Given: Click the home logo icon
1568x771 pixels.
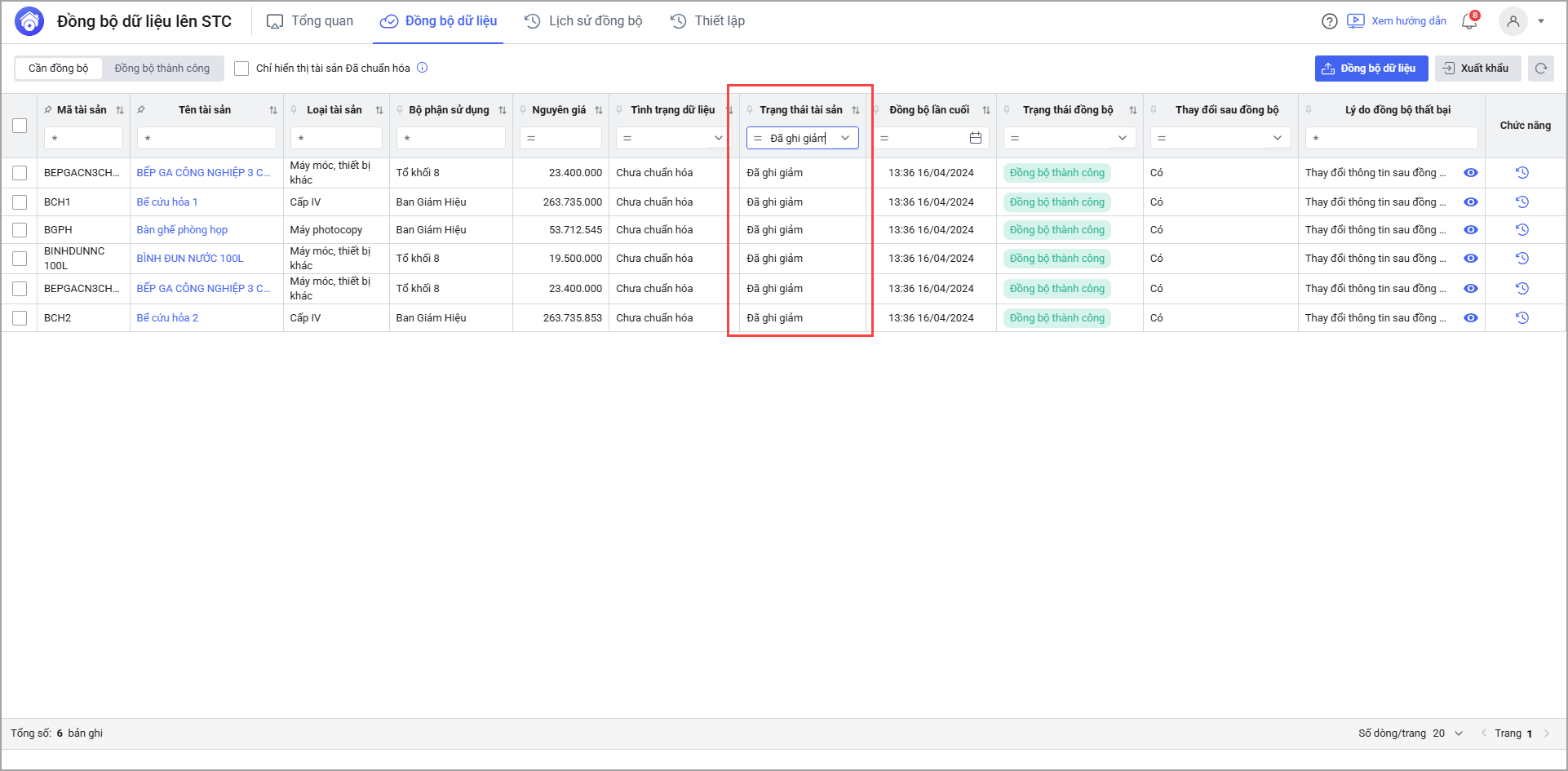Looking at the screenshot, I should (29, 21).
